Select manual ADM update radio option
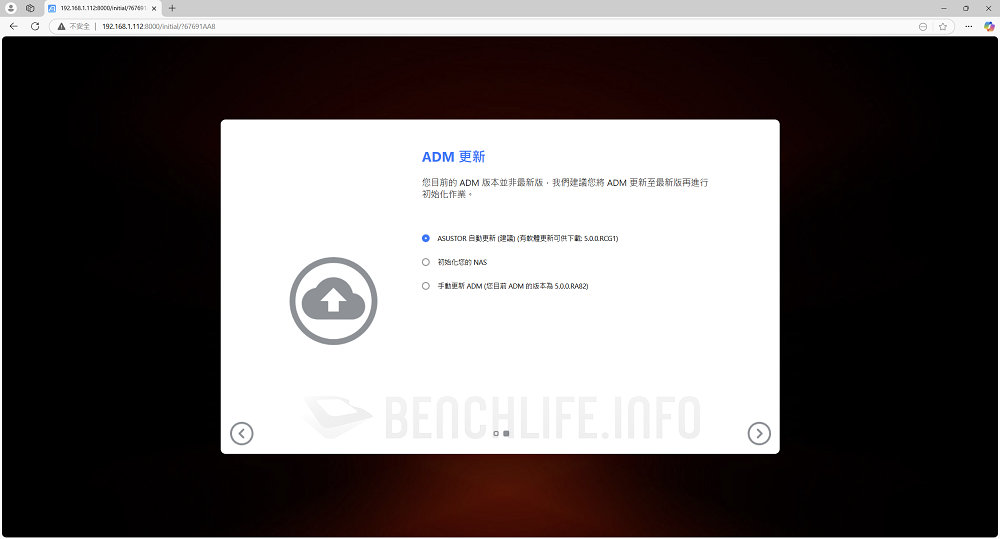Image resolution: width=1000 pixels, height=539 pixels. tap(426, 286)
